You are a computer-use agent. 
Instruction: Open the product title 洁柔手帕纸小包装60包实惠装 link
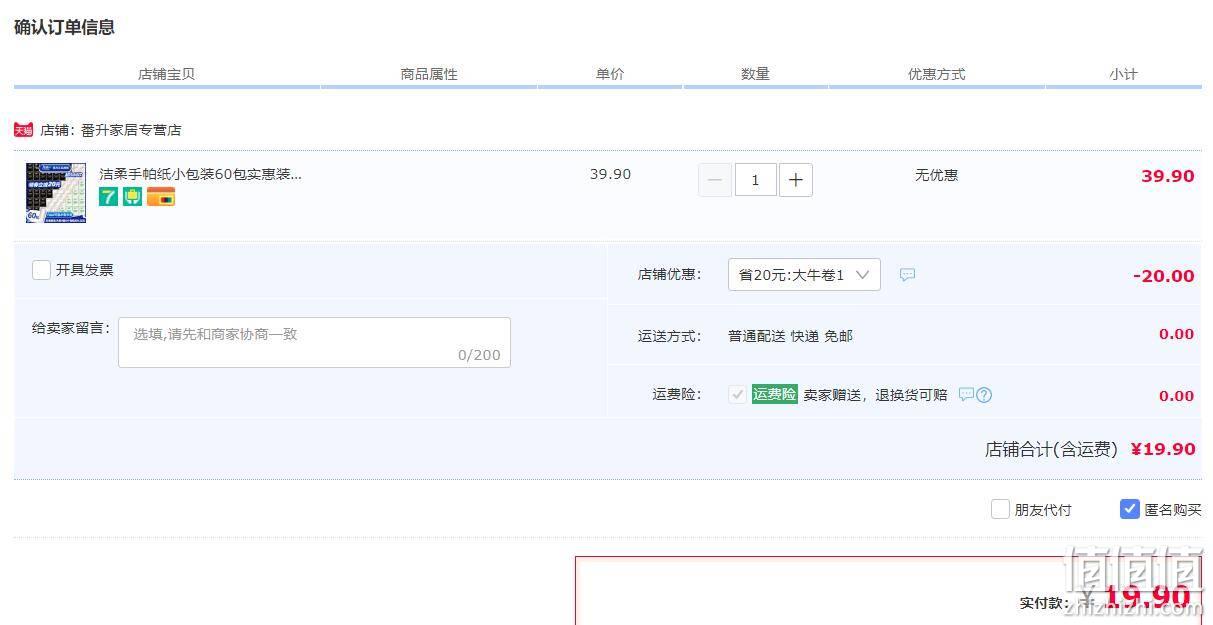tap(200, 174)
